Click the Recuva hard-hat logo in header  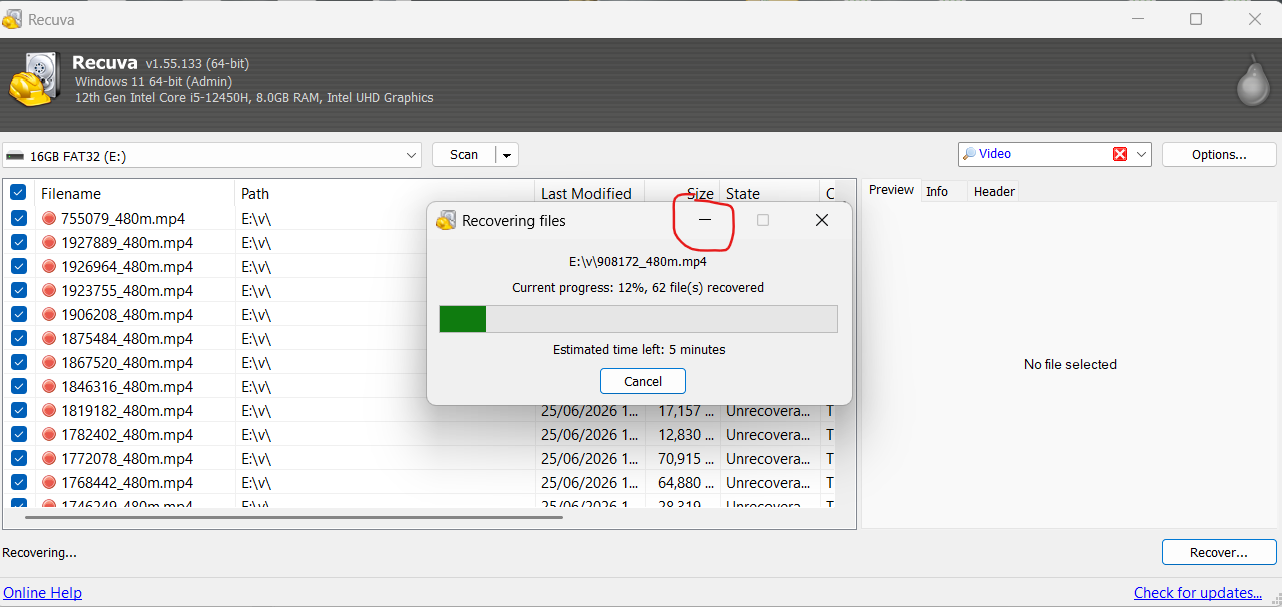tap(34, 80)
